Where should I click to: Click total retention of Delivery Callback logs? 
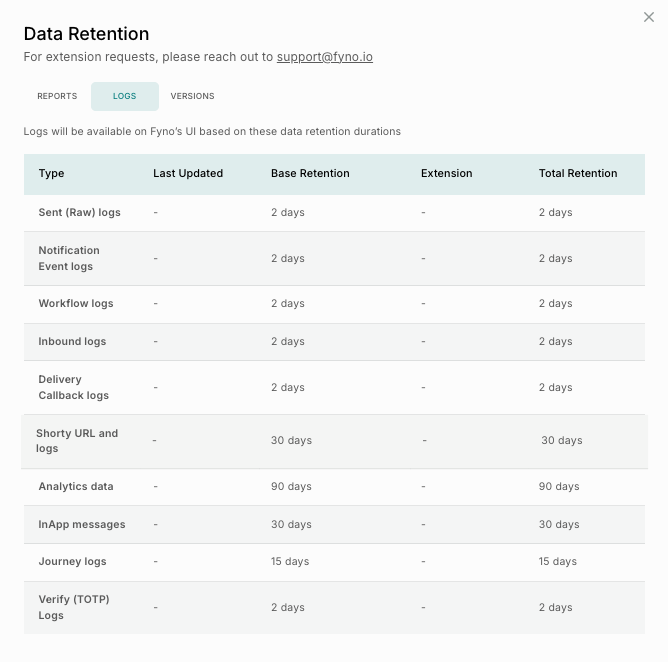(x=555, y=387)
